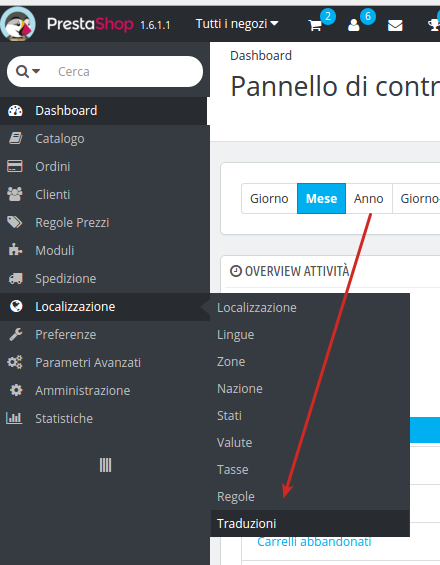The width and height of the screenshot is (440, 565).
Task: Open the new customers notification icon
Action: click(354, 26)
